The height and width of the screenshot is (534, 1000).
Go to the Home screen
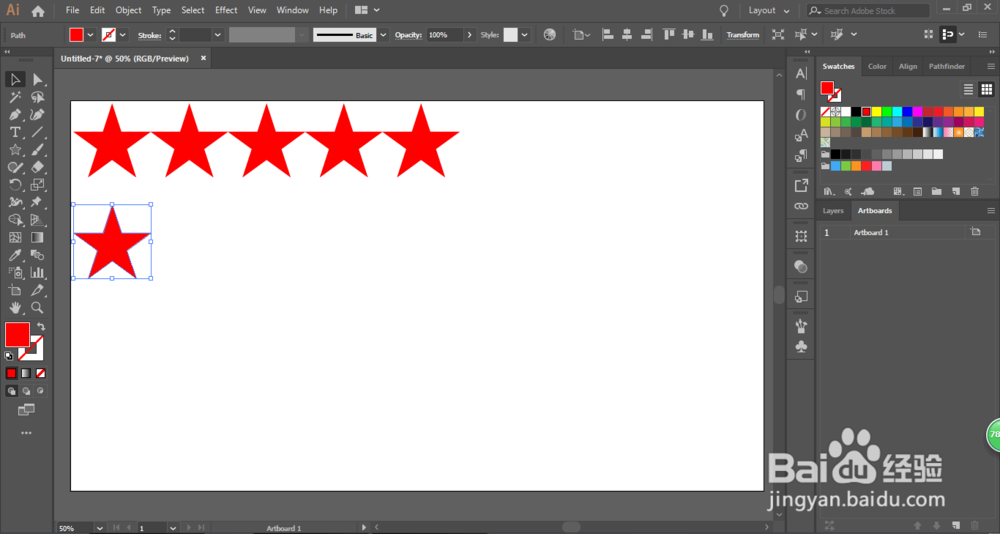(38, 11)
